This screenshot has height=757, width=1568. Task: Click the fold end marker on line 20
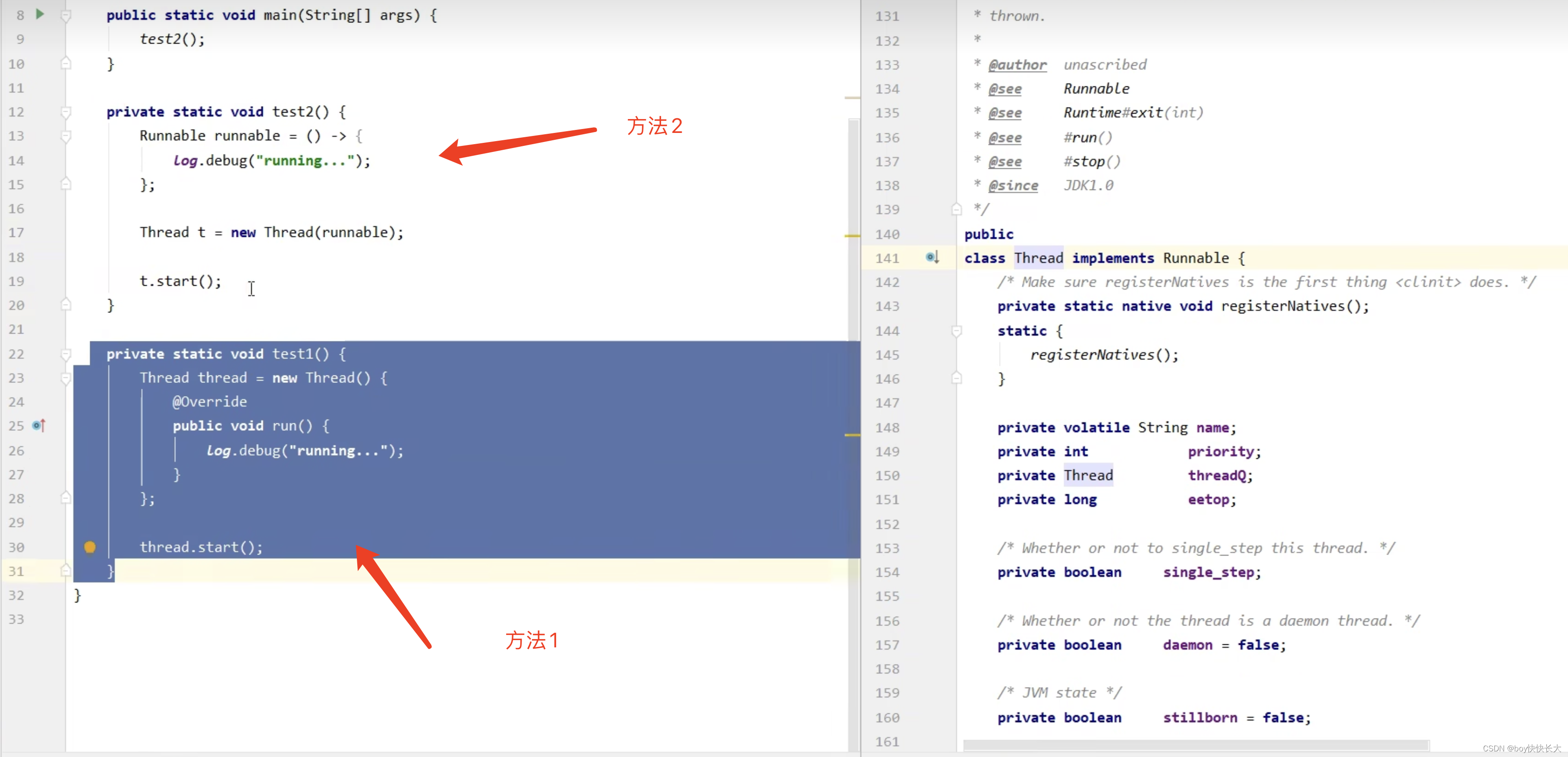tap(66, 305)
